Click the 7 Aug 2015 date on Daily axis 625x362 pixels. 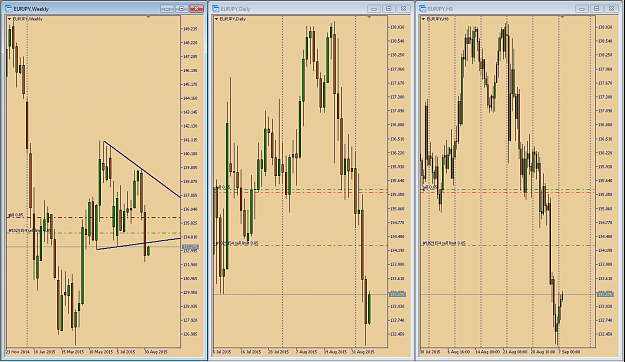pyautogui.click(x=306, y=352)
